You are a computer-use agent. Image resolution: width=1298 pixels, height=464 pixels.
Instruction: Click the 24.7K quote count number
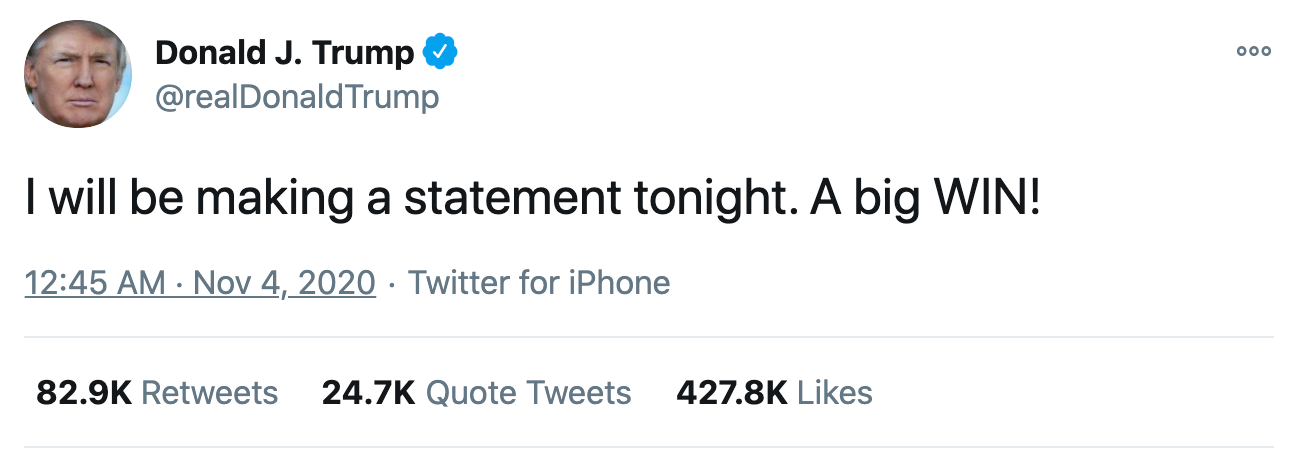pos(368,393)
